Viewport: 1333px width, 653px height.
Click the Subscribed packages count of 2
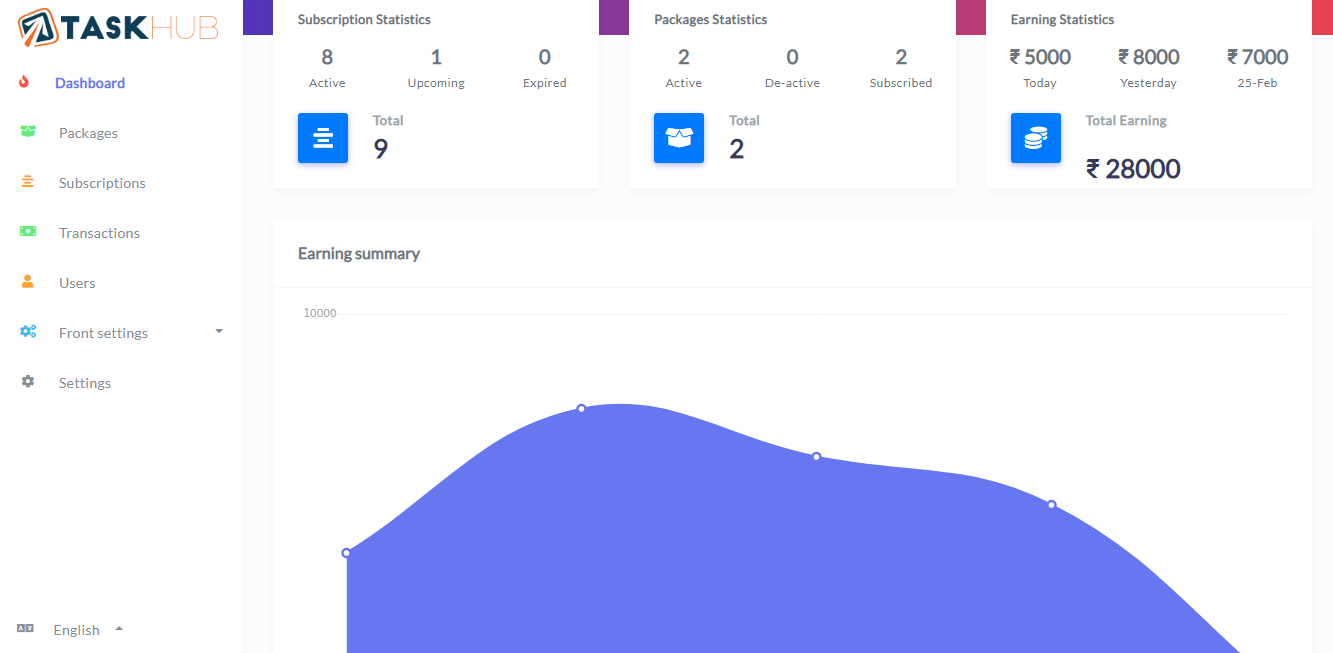(x=900, y=57)
